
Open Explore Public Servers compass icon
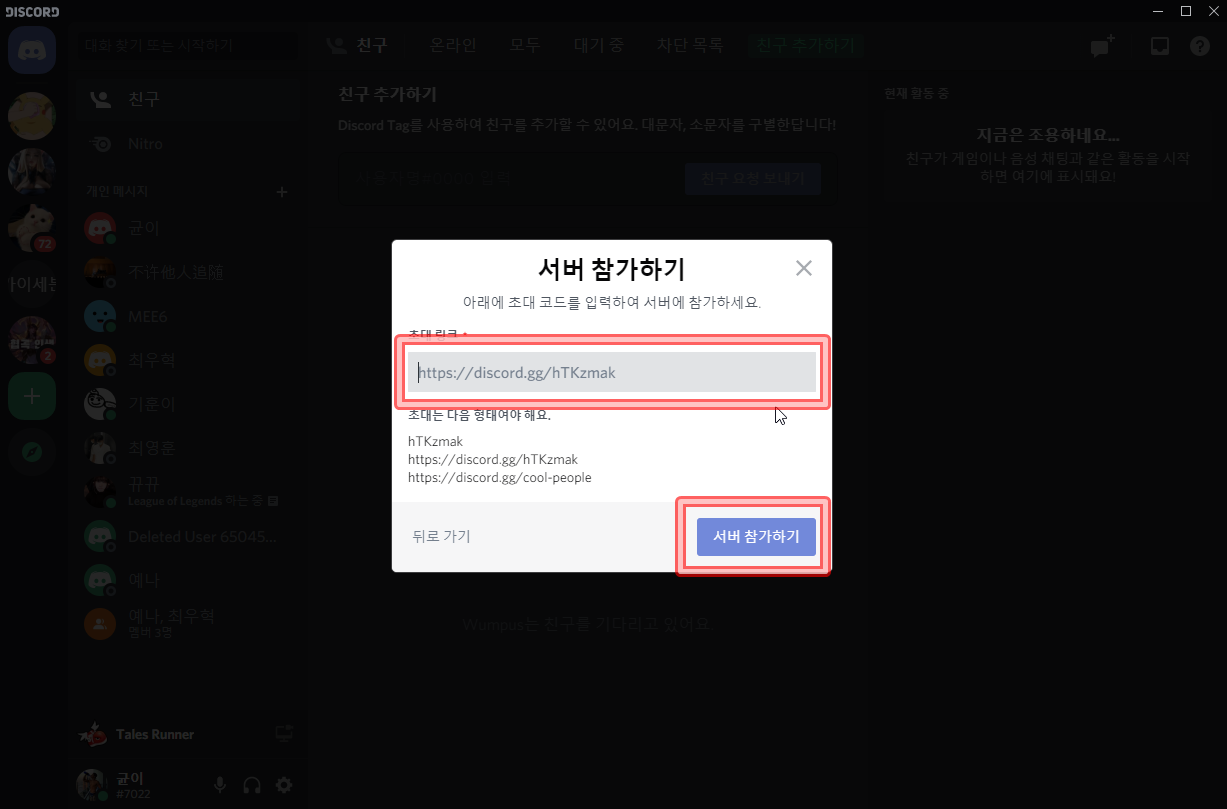tap(32, 453)
